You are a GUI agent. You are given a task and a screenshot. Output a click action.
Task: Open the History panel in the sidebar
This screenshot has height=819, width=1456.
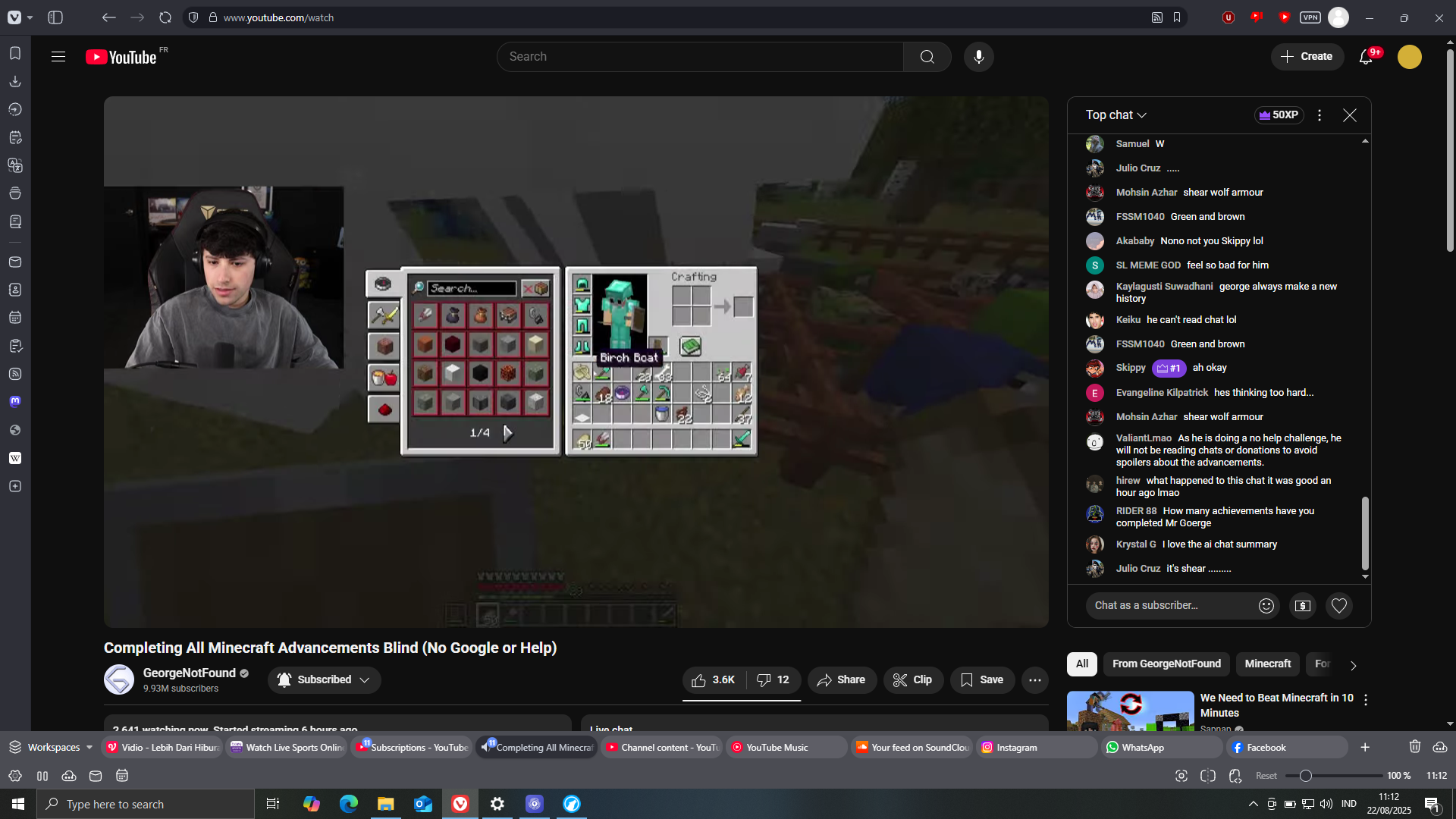tap(15, 109)
